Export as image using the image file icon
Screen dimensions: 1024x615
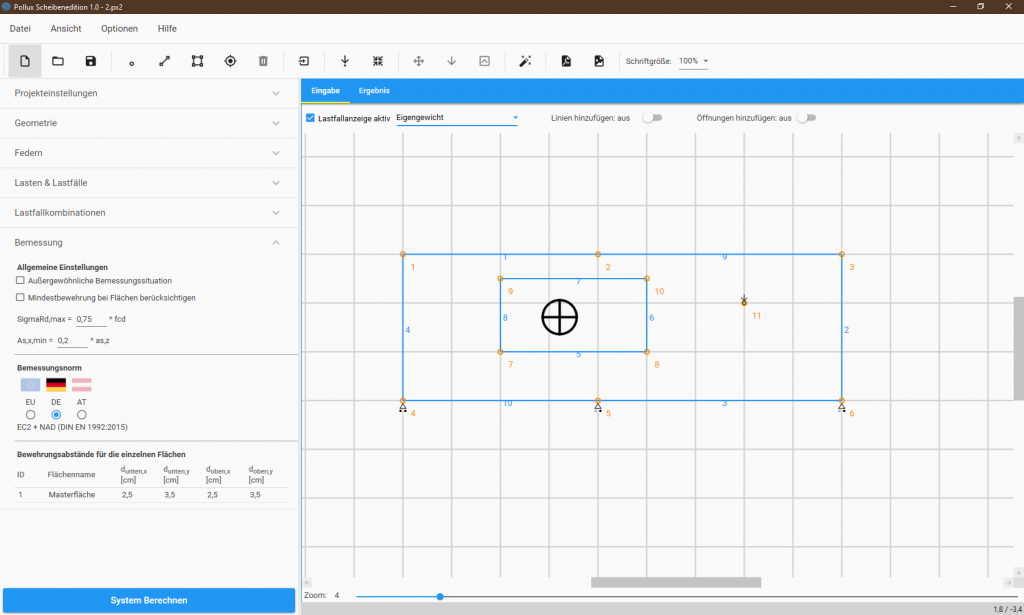coord(599,61)
